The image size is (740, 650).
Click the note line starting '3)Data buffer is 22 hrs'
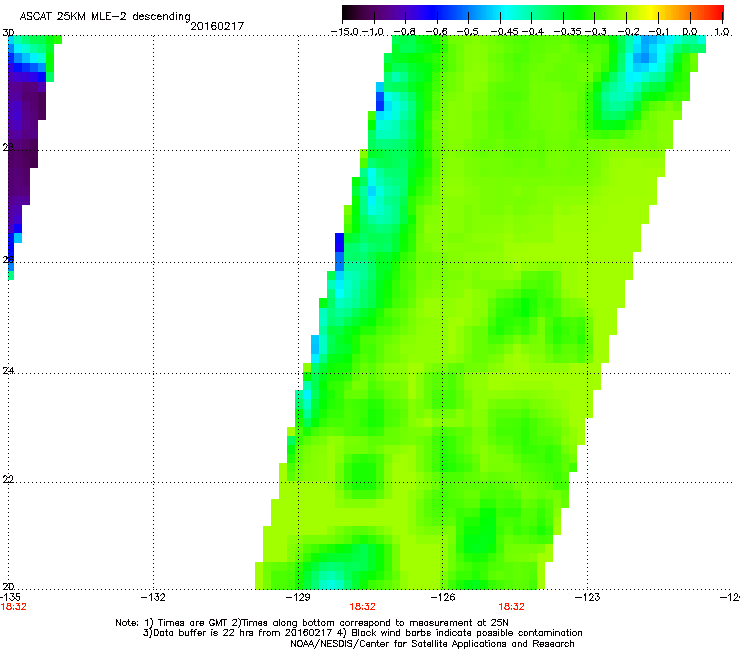[x=362, y=633]
